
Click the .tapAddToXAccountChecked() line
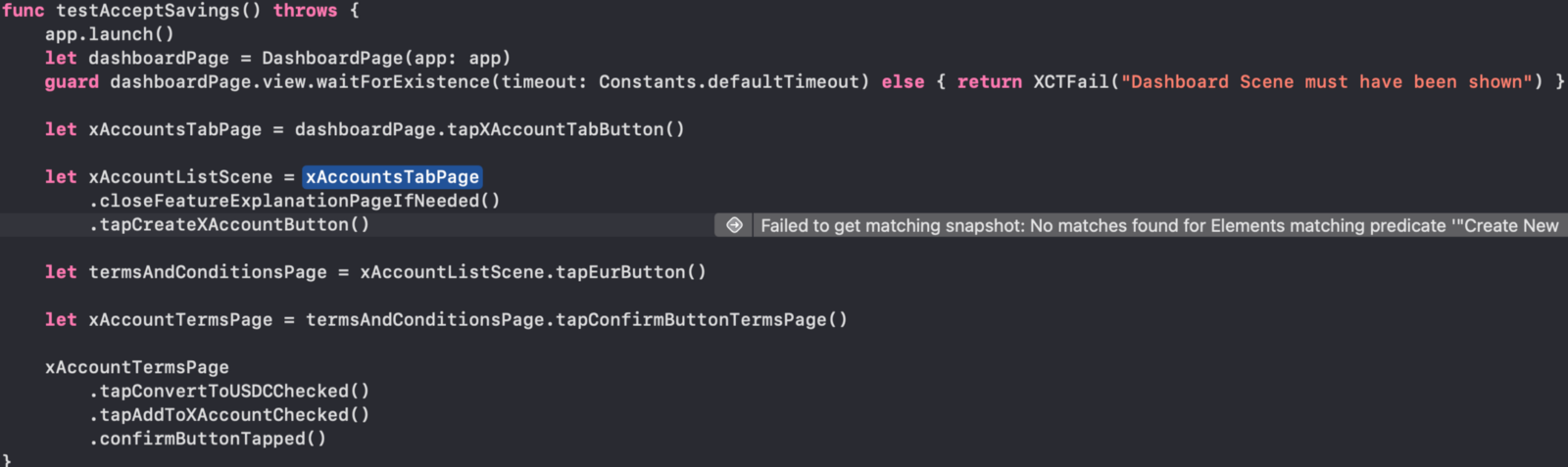tap(229, 415)
